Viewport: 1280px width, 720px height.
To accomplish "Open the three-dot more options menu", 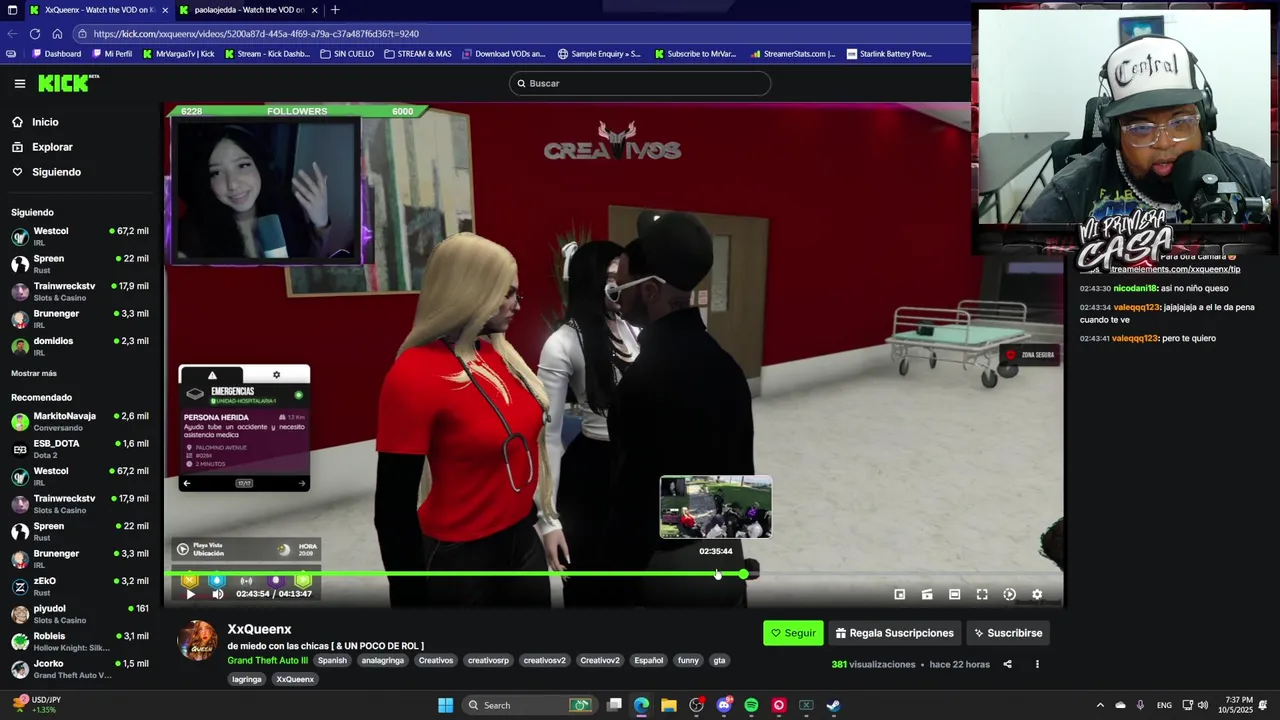I will [1037, 664].
